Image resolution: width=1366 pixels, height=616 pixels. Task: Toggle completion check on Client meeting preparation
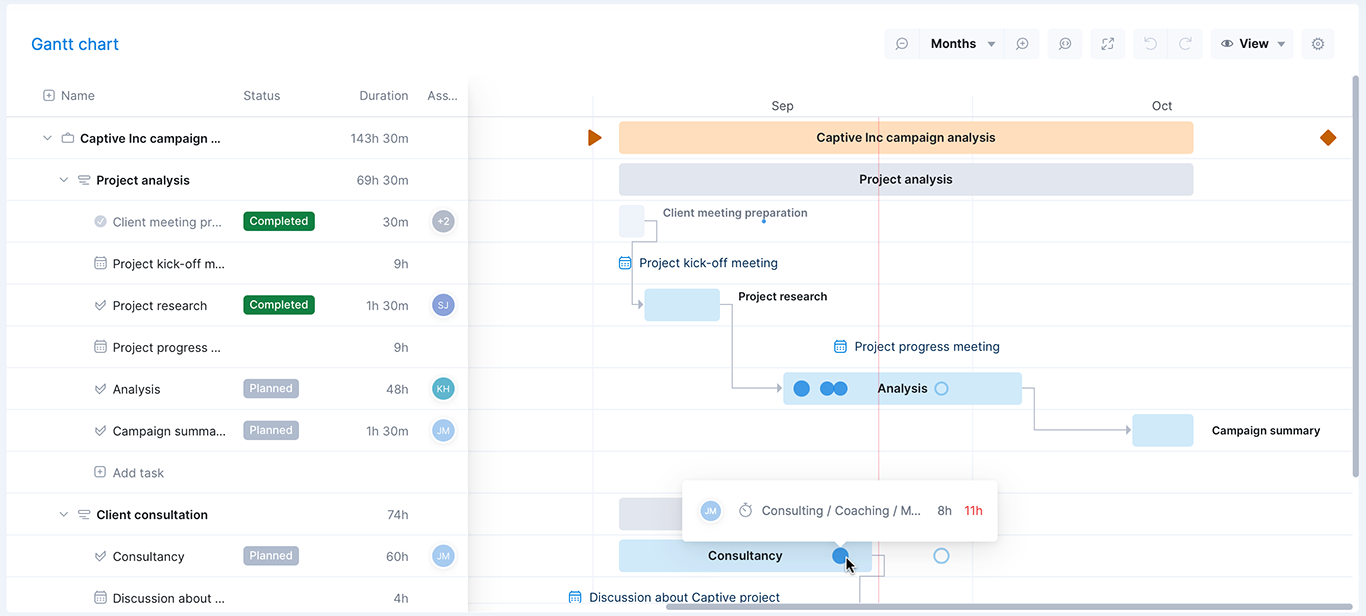(x=100, y=222)
